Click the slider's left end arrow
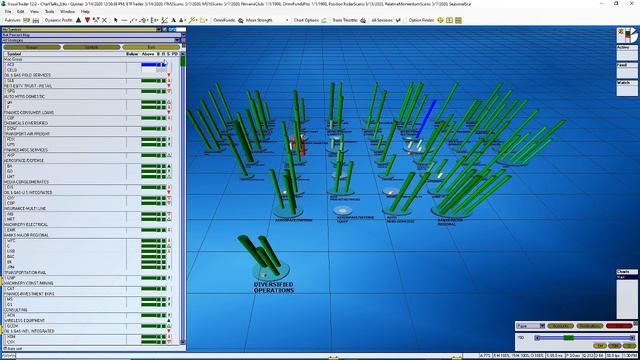Image resolution: width=640 pixels, height=360 pixels. (538, 338)
